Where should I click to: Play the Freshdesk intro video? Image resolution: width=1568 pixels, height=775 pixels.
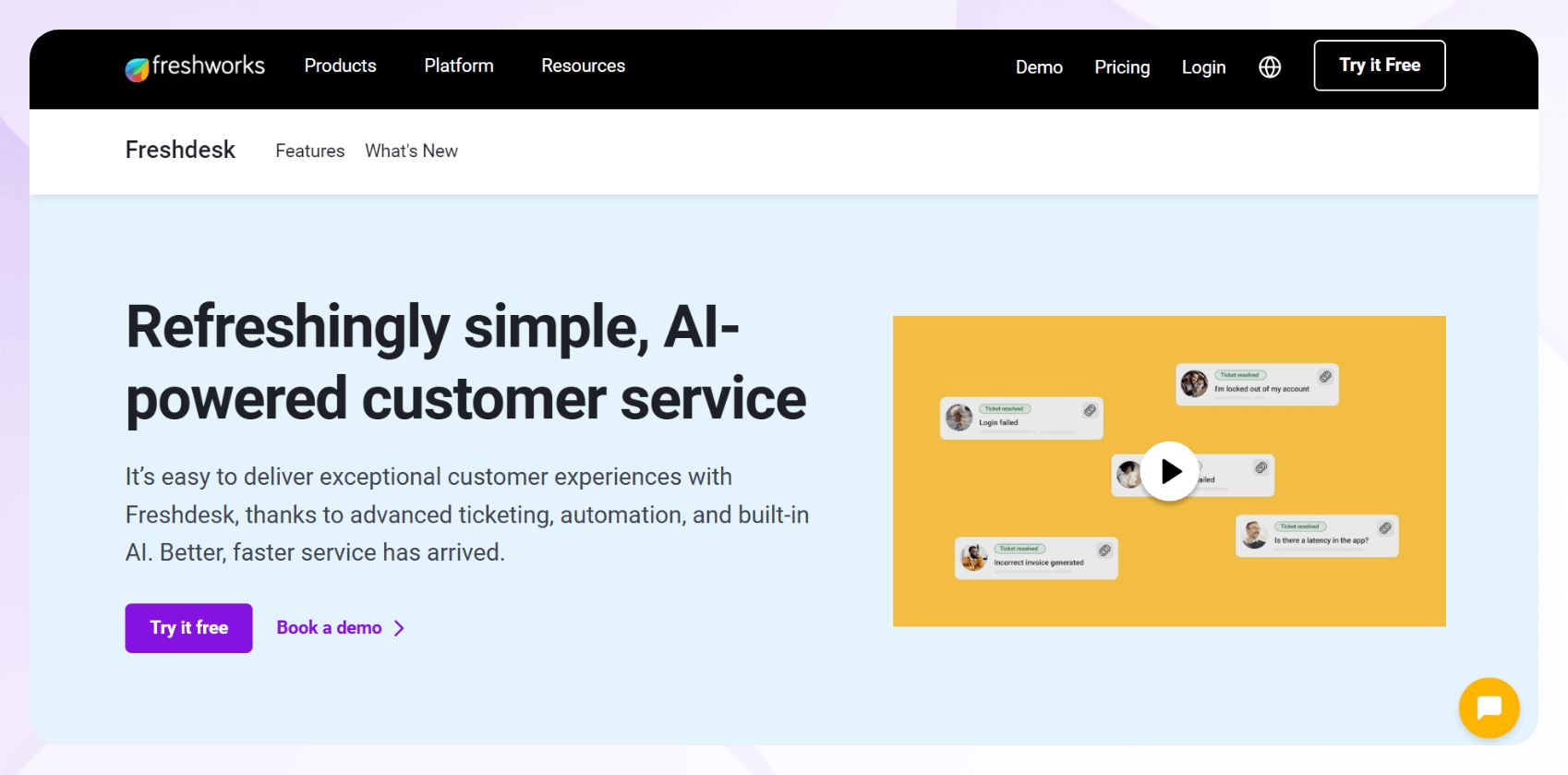click(1169, 471)
